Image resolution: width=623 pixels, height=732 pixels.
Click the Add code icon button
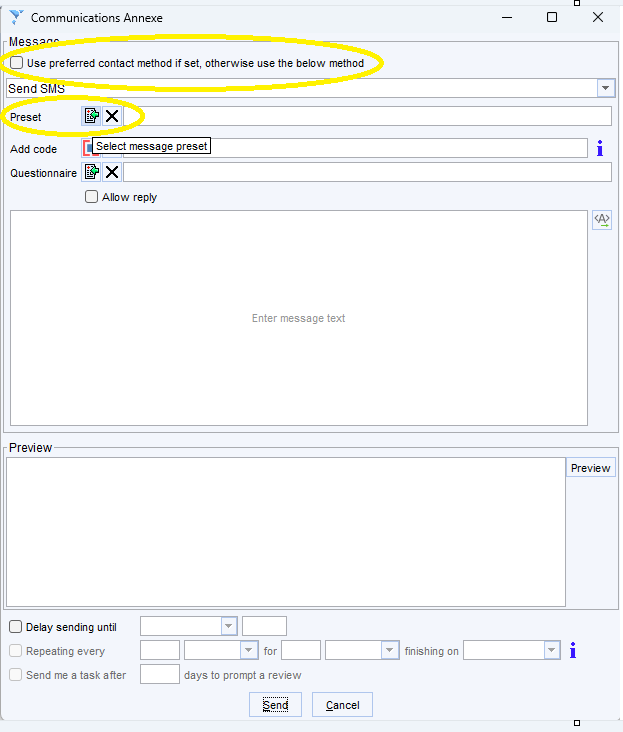pyautogui.click(x=87, y=148)
